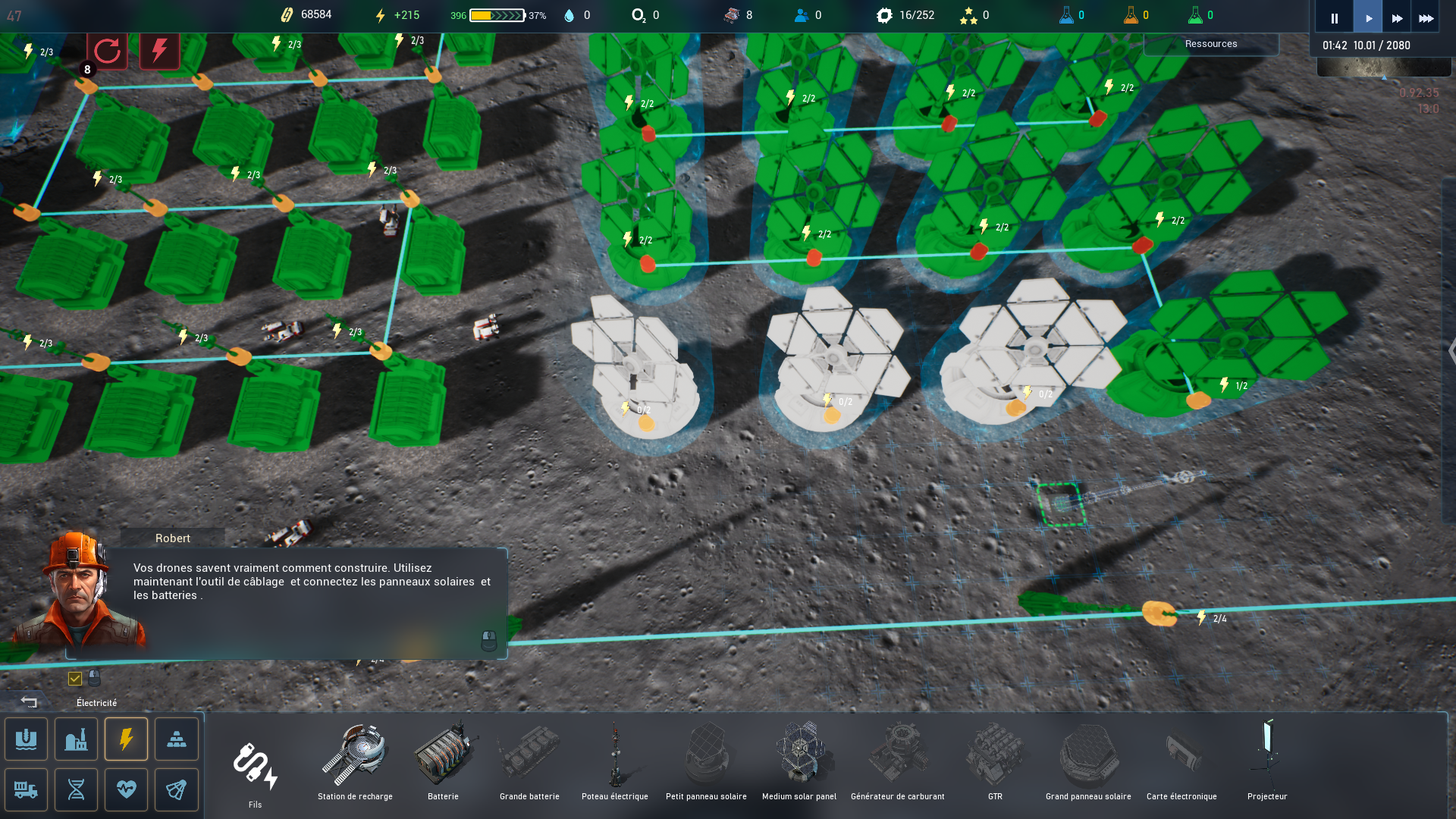Click the red refresh cycle button
The height and width of the screenshot is (819, 1456).
(x=107, y=51)
